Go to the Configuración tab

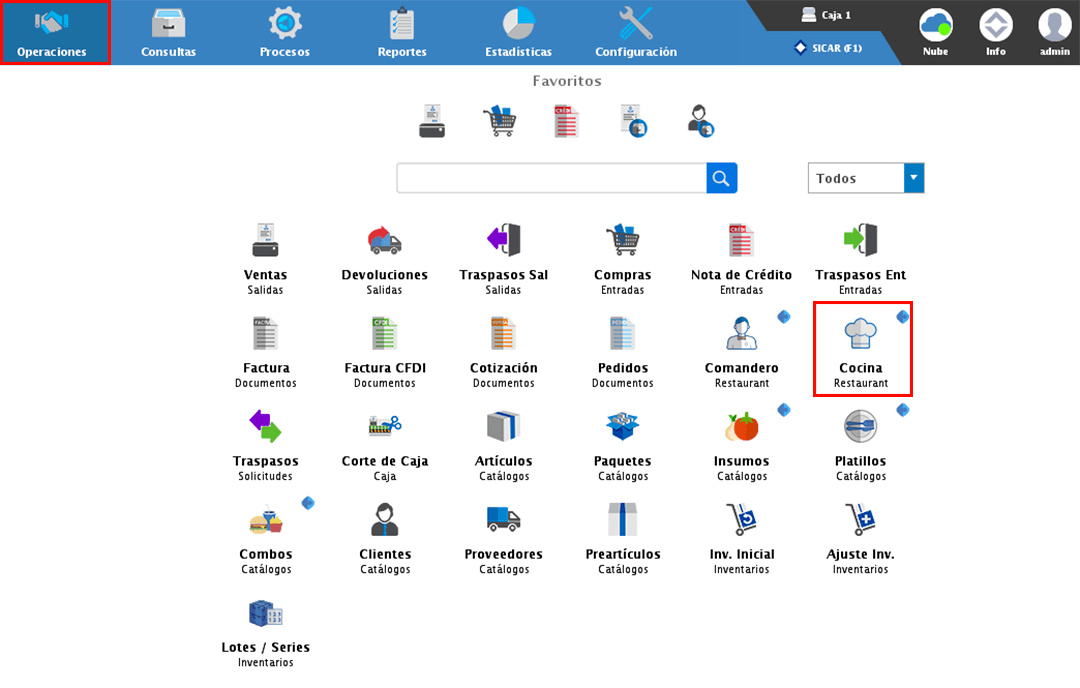636,32
